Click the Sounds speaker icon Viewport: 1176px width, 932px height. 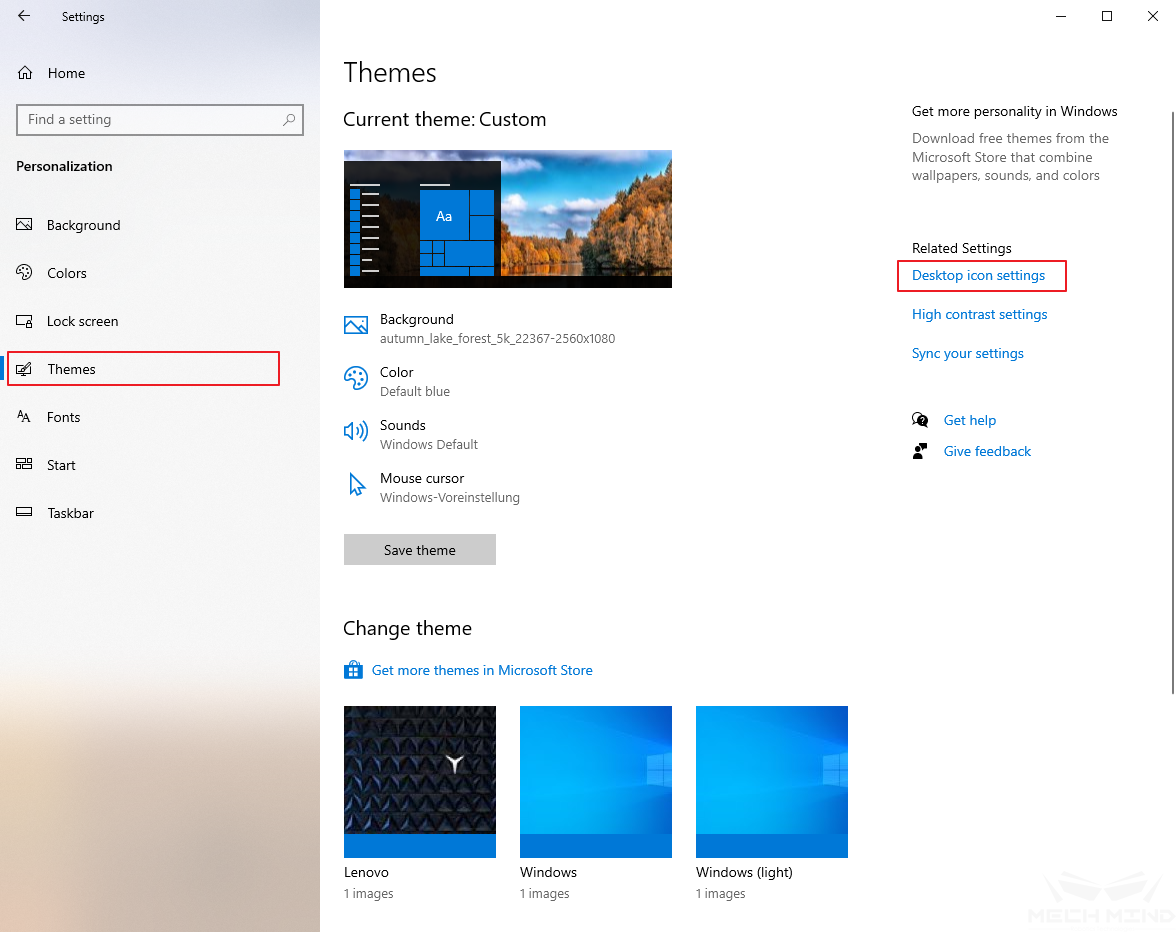(356, 430)
